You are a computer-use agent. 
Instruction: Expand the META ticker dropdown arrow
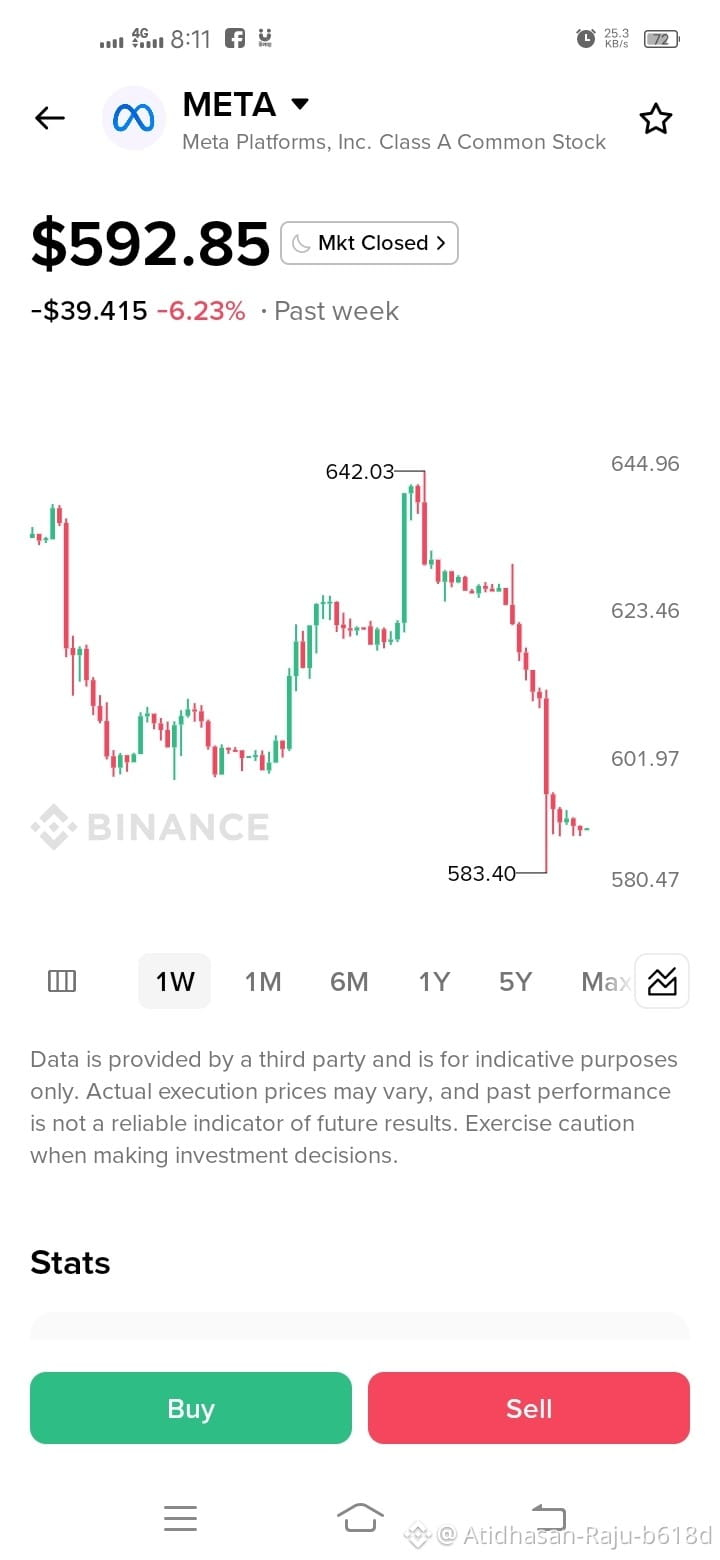299,103
